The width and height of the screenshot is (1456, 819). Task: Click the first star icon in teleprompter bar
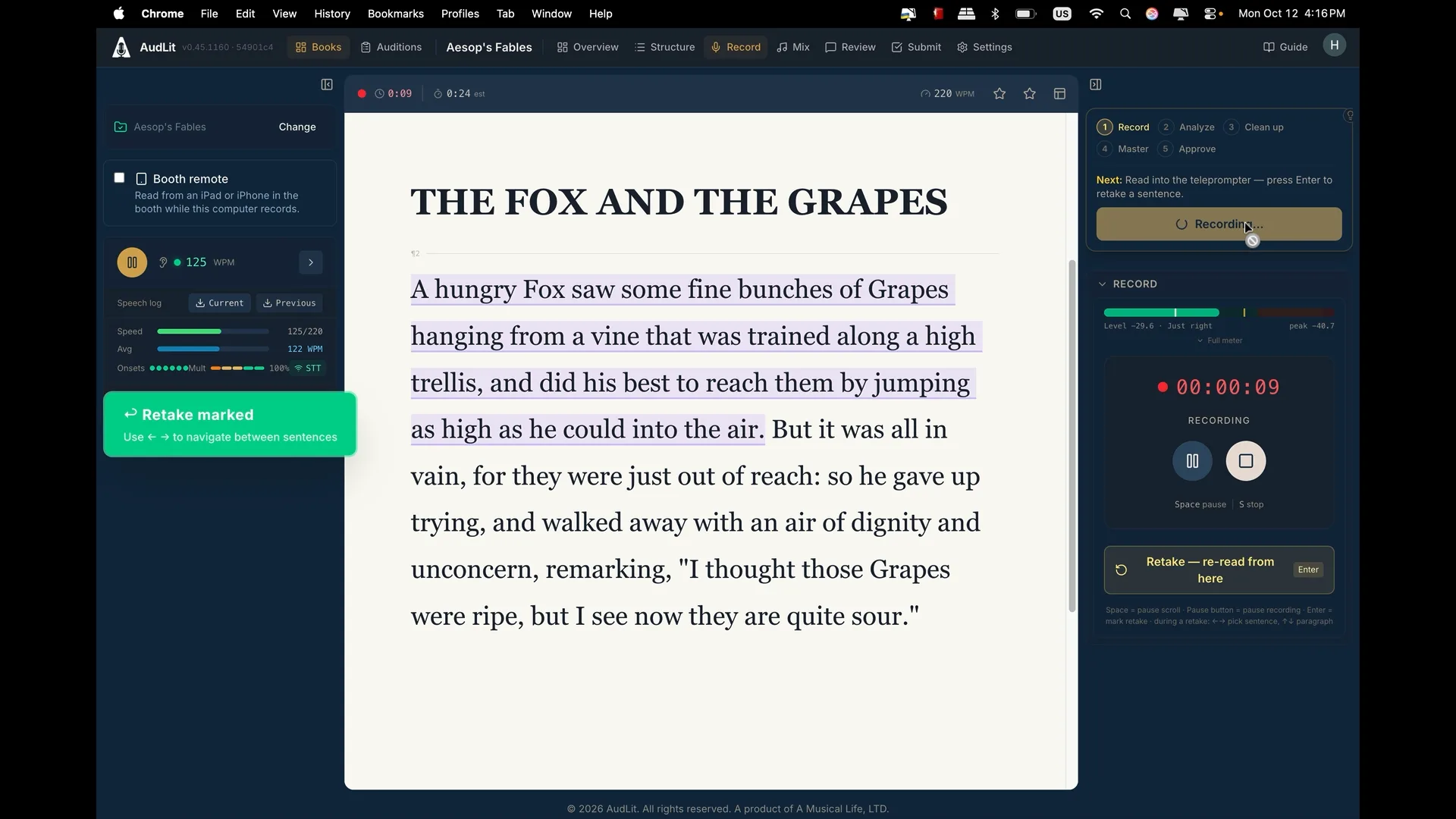pyautogui.click(x=999, y=94)
